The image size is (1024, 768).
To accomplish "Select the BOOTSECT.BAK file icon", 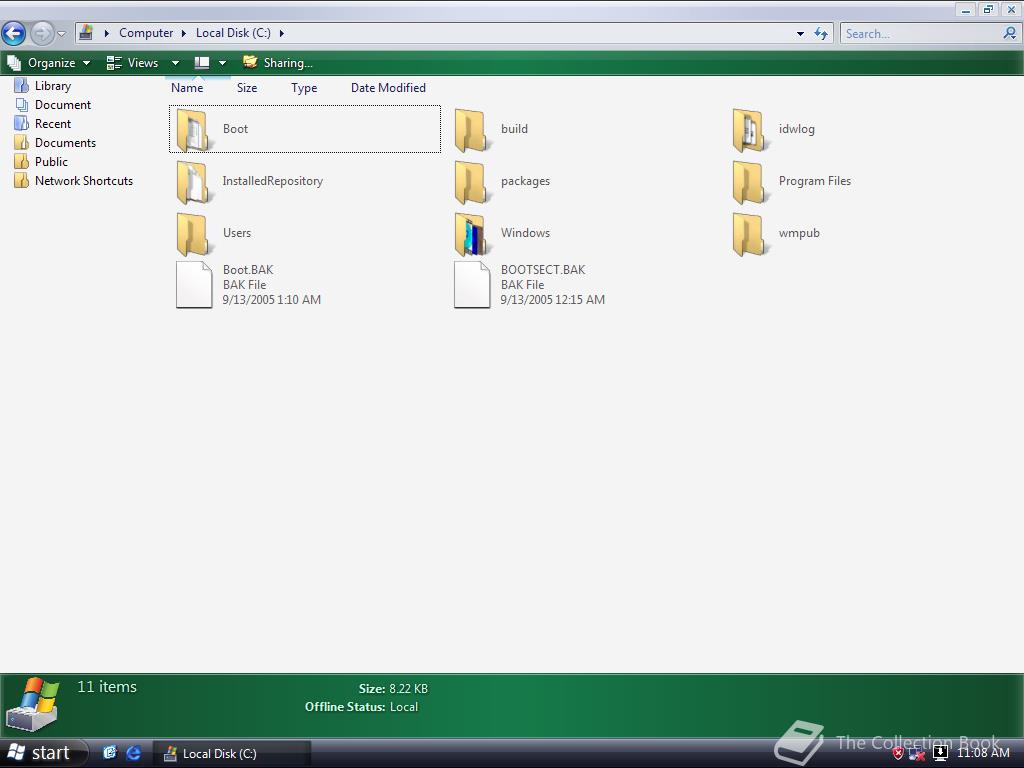I will click(472, 285).
